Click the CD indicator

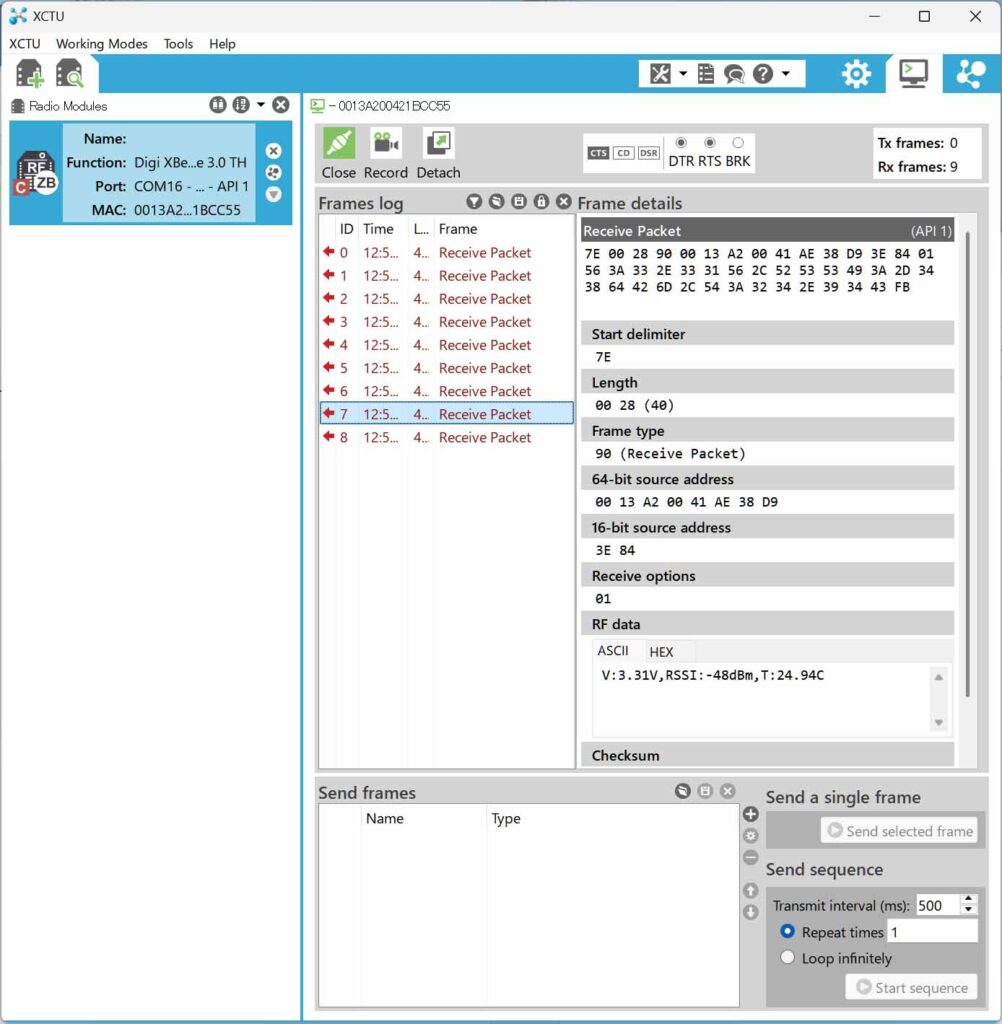click(x=624, y=153)
